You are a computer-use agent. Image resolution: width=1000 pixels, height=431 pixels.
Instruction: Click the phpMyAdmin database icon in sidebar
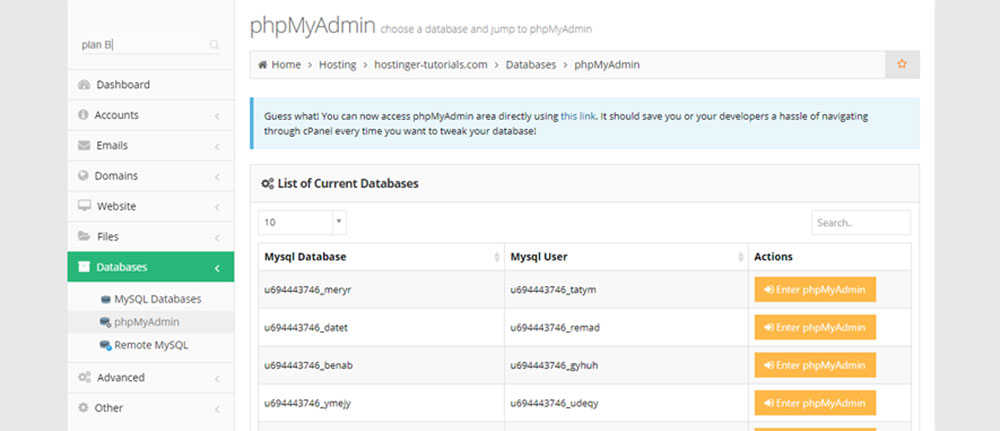click(x=105, y=323)
